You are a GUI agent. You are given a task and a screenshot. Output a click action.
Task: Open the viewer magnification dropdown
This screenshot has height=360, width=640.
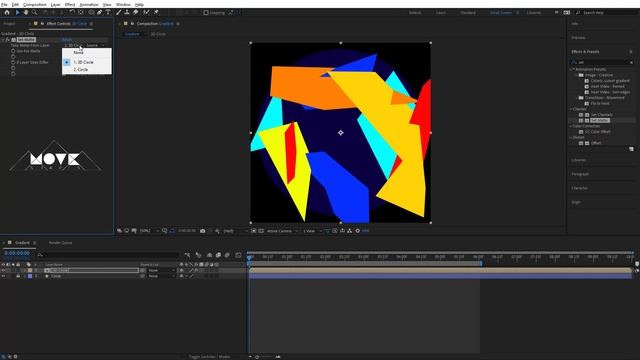[x=149, y=231]
